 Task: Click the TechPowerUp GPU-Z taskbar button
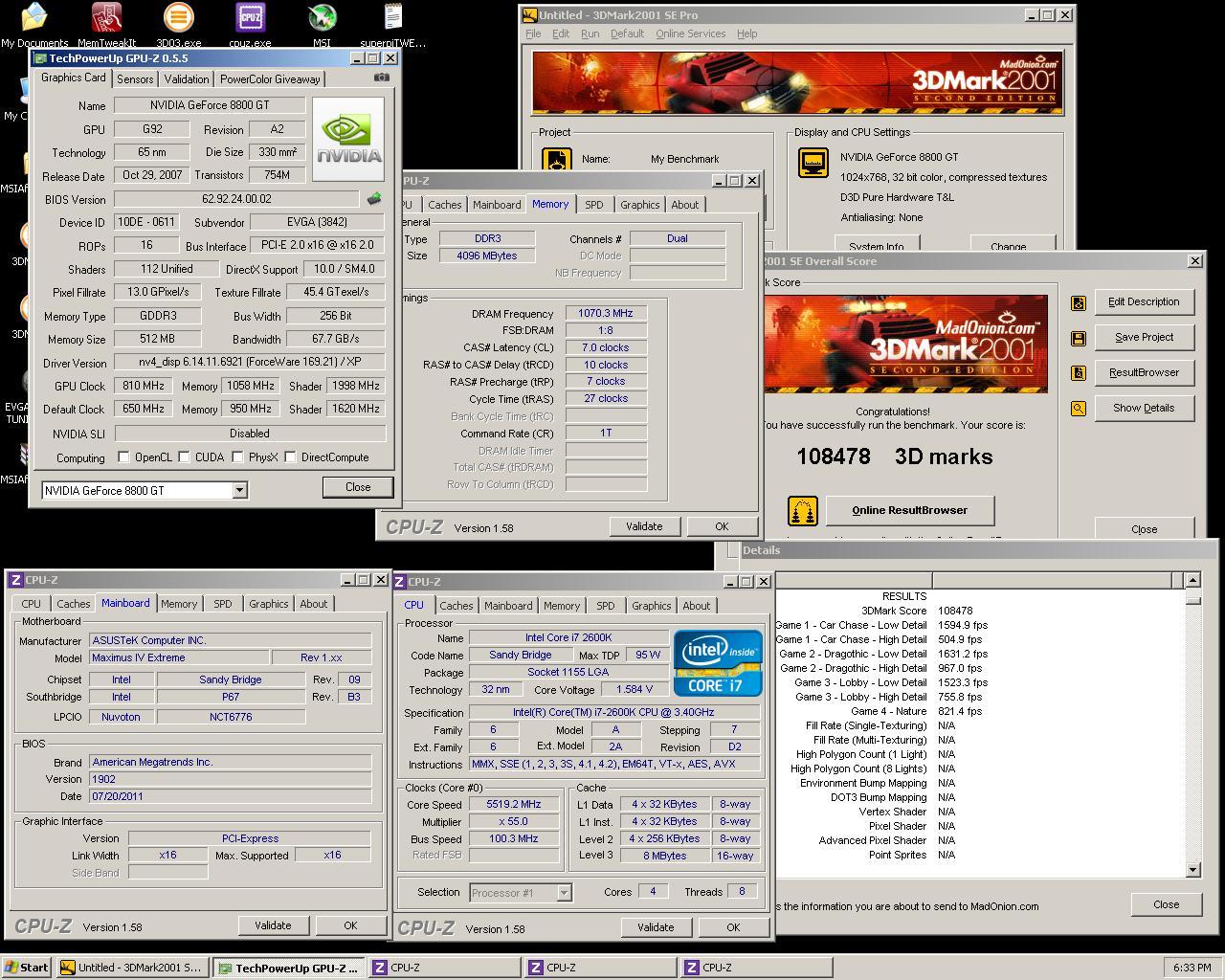(288, 968)
